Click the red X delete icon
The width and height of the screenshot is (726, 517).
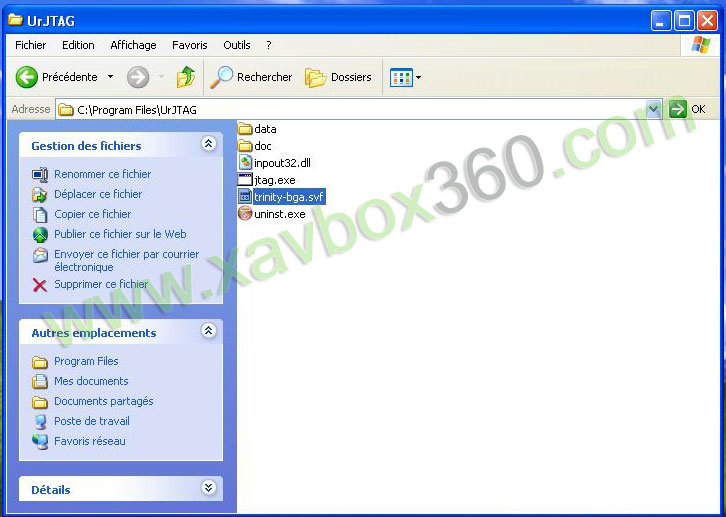click(x=40, y=285)
